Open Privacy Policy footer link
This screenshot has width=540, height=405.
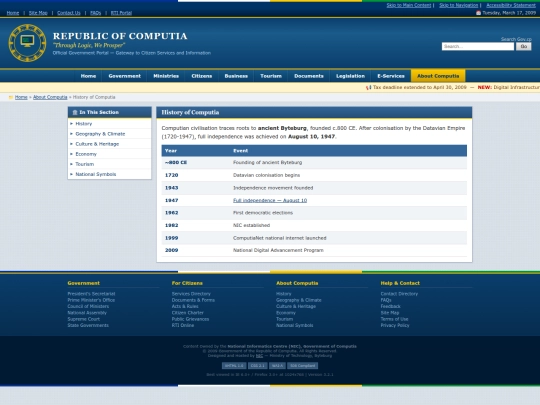(395, 325)
